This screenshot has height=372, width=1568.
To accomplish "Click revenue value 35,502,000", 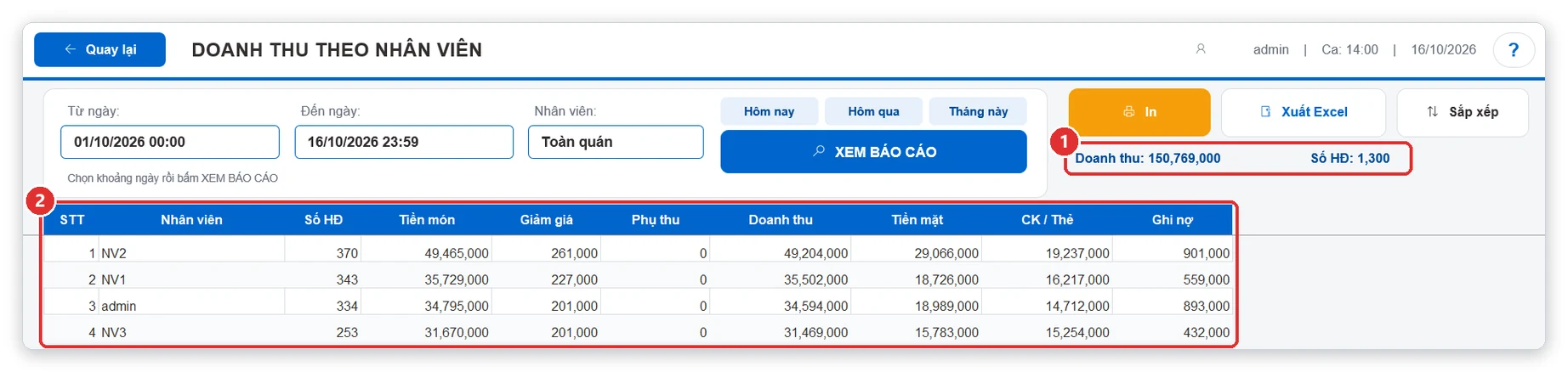I will pyautogui.click(x=815, y=279).
